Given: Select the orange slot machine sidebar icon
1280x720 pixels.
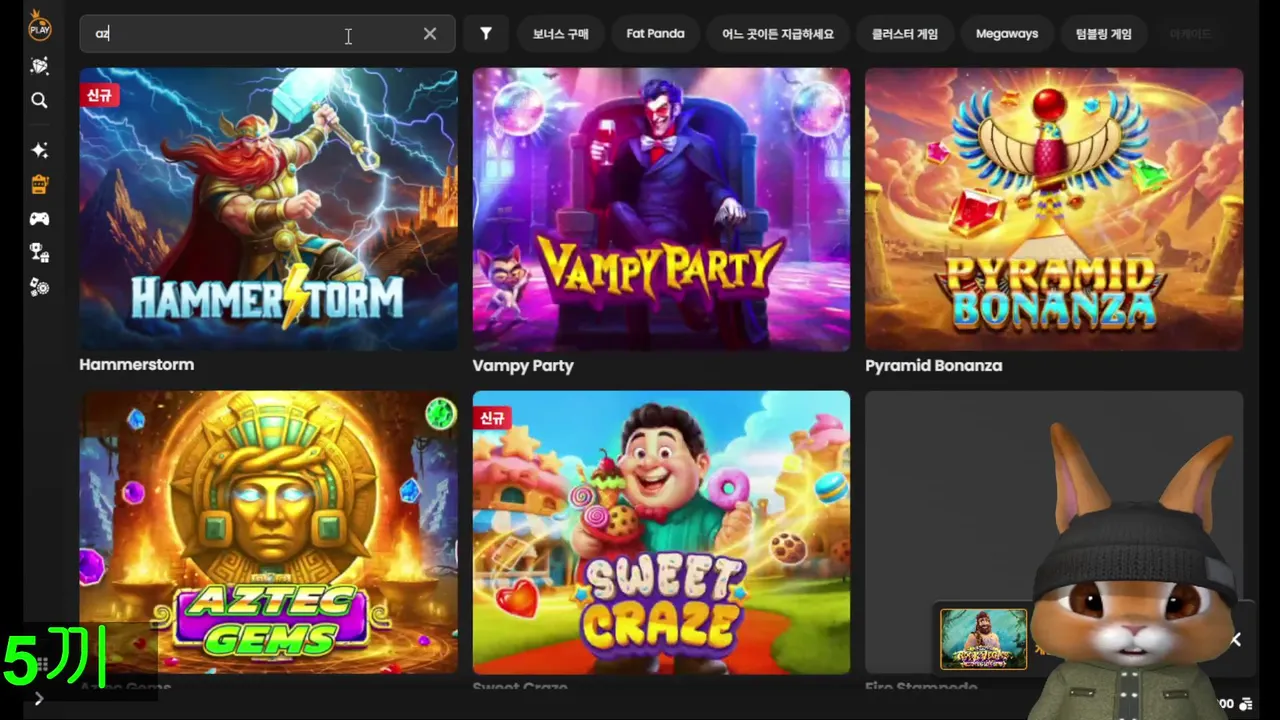Looking at the screenshot, I should 39,184.
